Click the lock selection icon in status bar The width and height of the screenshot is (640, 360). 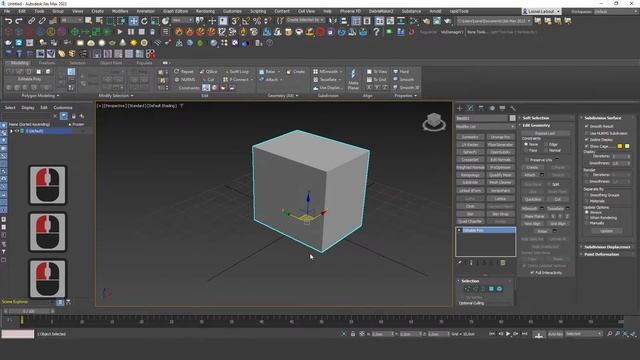(353, 334)
